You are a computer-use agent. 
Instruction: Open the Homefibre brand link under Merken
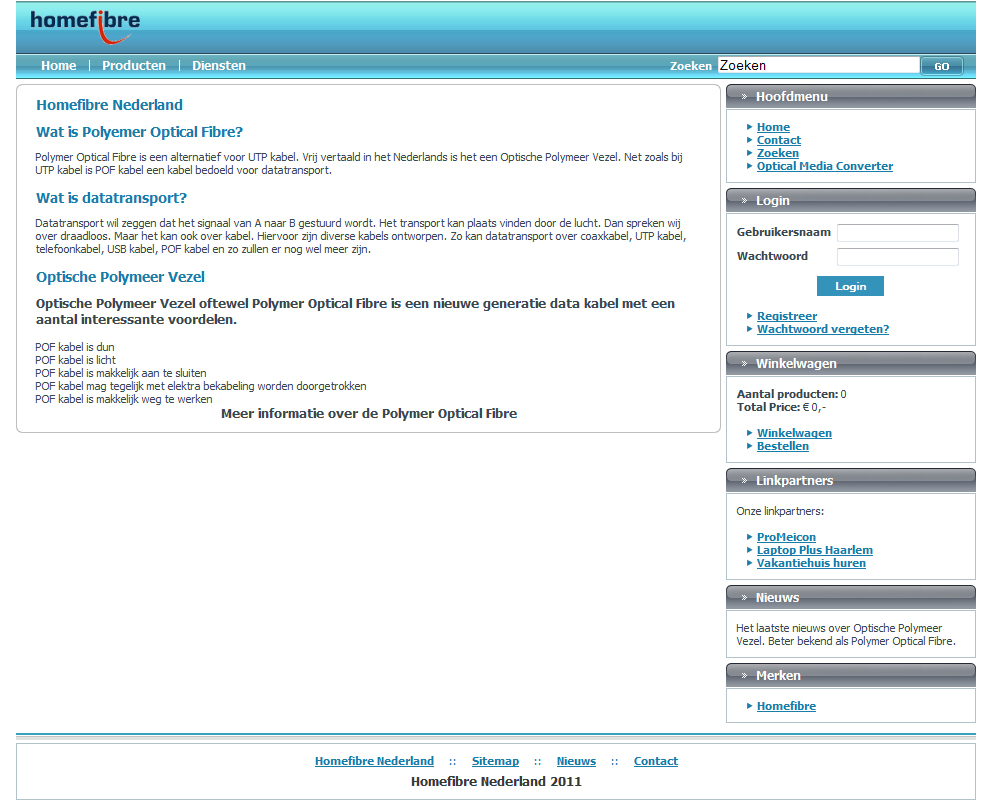[x=786, y=706]
